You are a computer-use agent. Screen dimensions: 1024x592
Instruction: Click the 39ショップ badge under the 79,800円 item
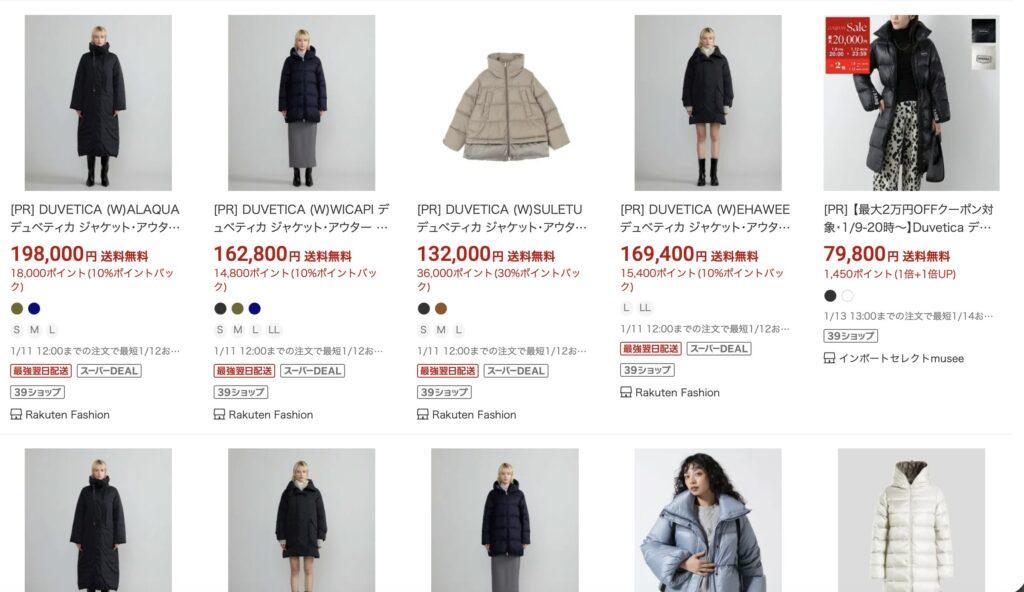[850, 336]
